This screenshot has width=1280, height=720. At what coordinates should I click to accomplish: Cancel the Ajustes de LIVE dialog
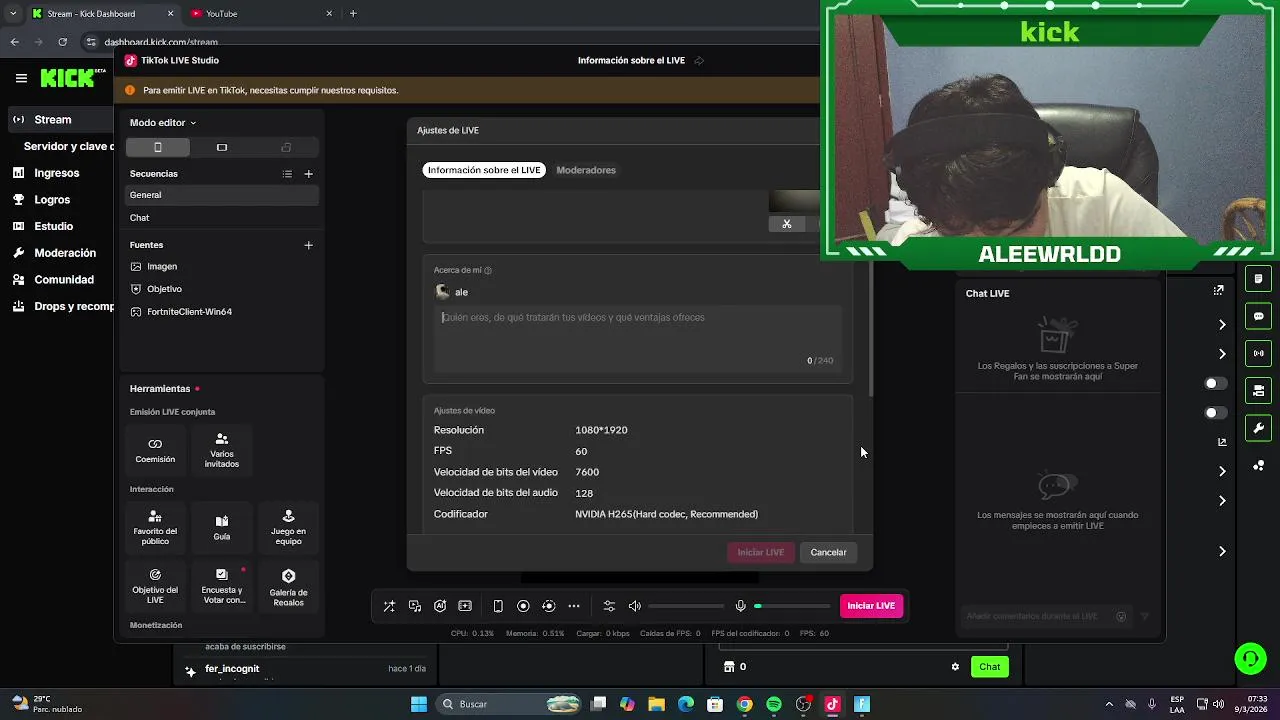pos(828,552)
